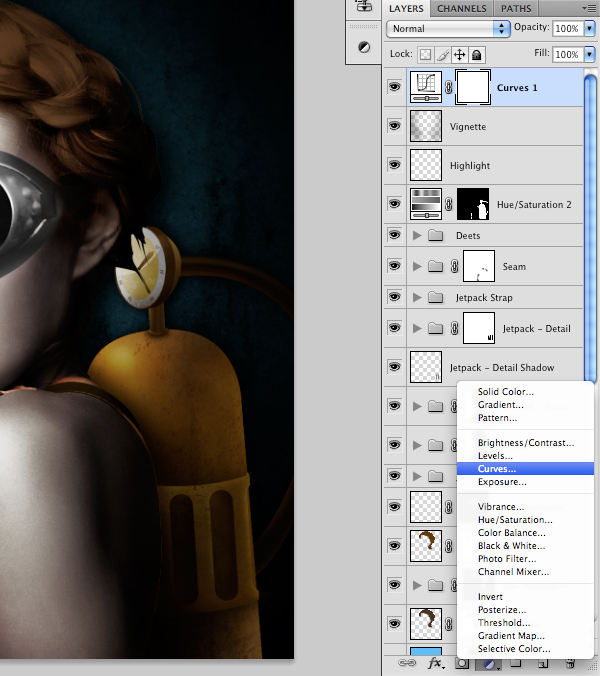Click the link layers chain icon
Screen dimensions: 600x676
click(407, 663)
